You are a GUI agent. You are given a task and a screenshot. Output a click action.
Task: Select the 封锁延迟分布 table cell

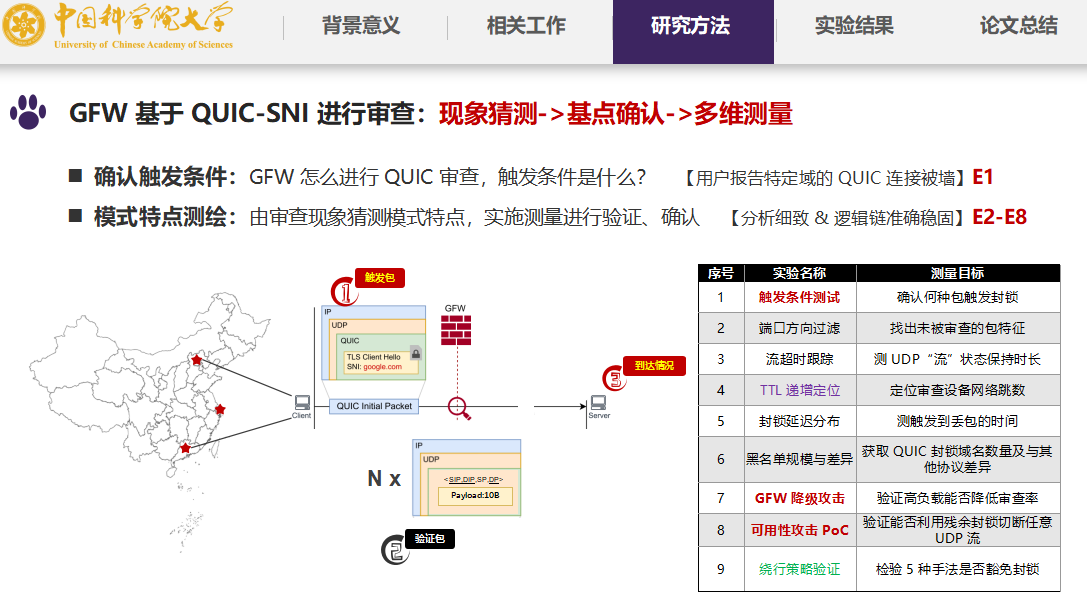pyautogui.click(x=800, y=421)
